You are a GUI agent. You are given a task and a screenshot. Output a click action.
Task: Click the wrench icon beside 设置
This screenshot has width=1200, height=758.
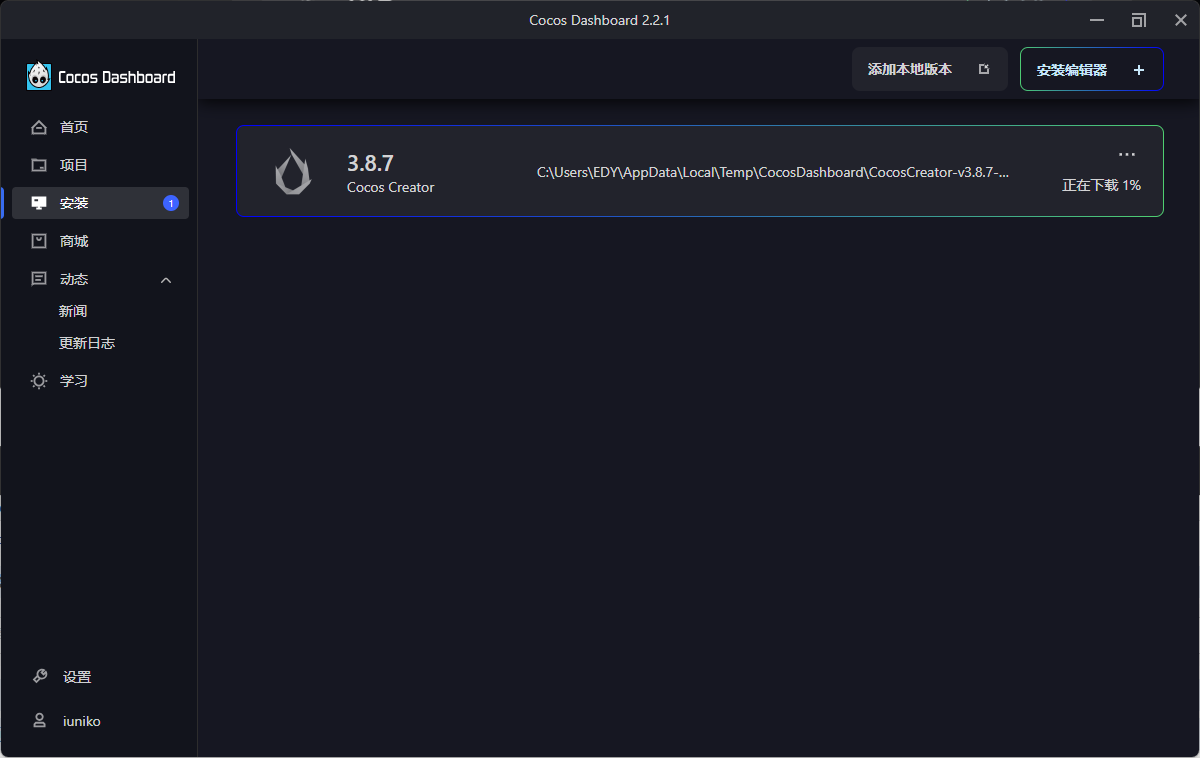pos(40,677)
